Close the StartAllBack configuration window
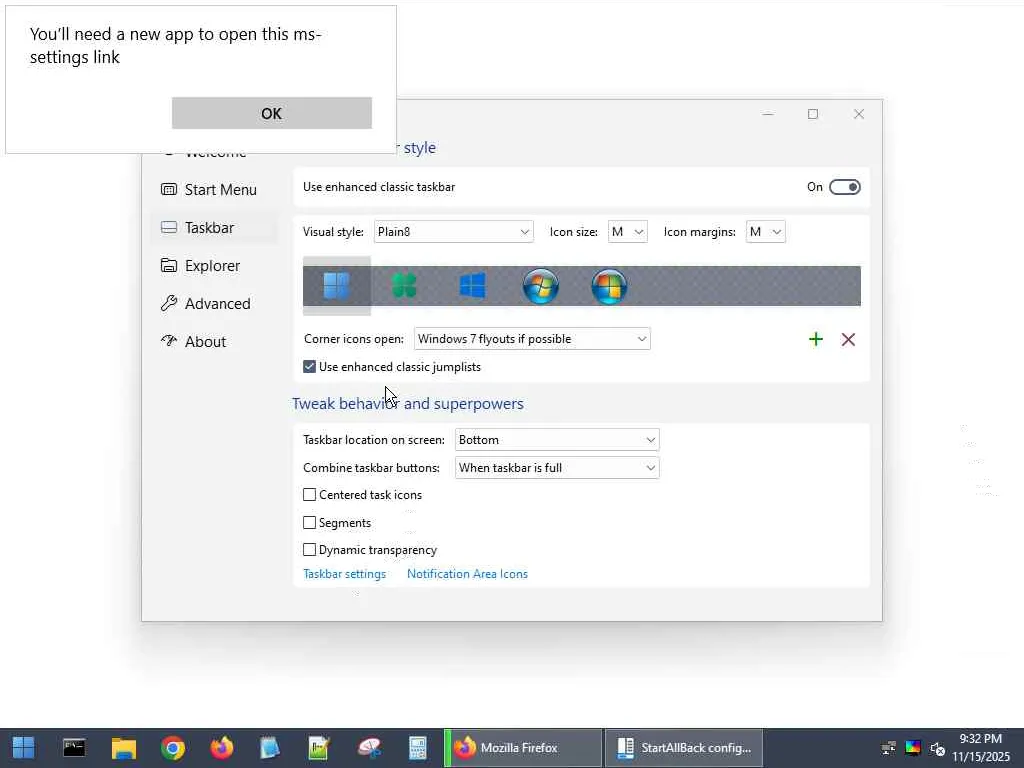 (x=859, y=114)
